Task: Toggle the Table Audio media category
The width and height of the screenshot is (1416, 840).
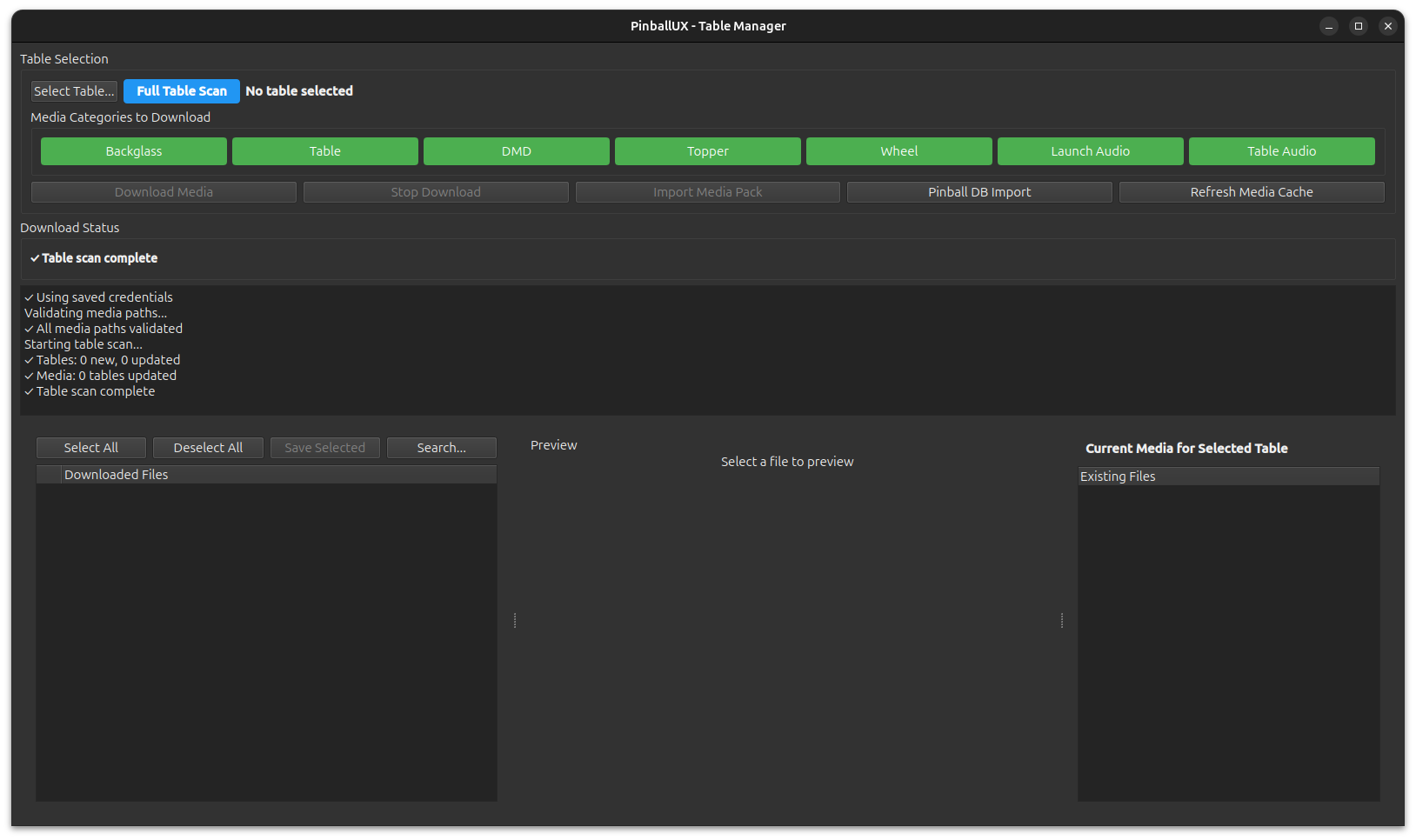Action: (1282, 151)
